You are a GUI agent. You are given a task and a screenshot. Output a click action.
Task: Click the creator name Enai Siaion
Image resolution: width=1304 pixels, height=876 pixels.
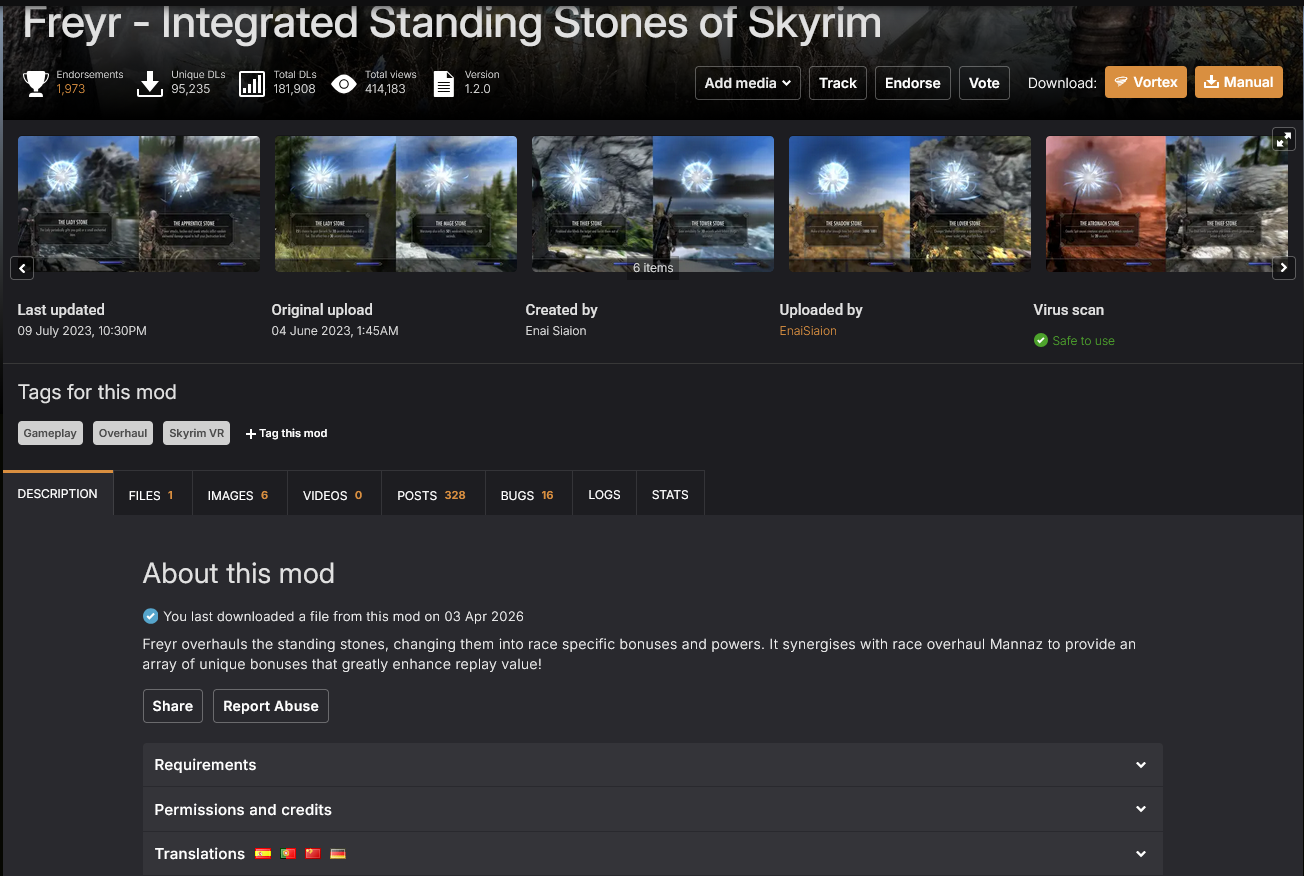pos(556,331)
